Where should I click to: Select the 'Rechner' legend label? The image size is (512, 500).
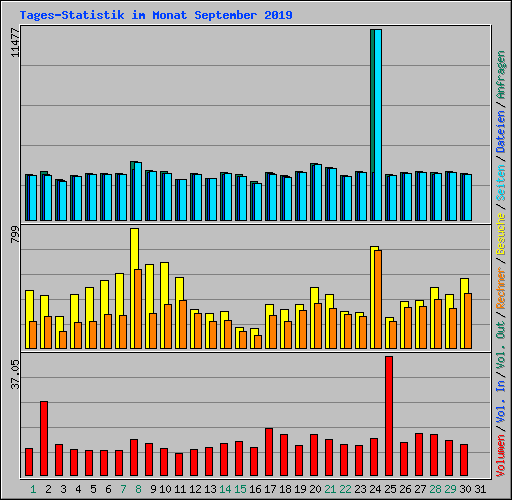pos(501,288)
